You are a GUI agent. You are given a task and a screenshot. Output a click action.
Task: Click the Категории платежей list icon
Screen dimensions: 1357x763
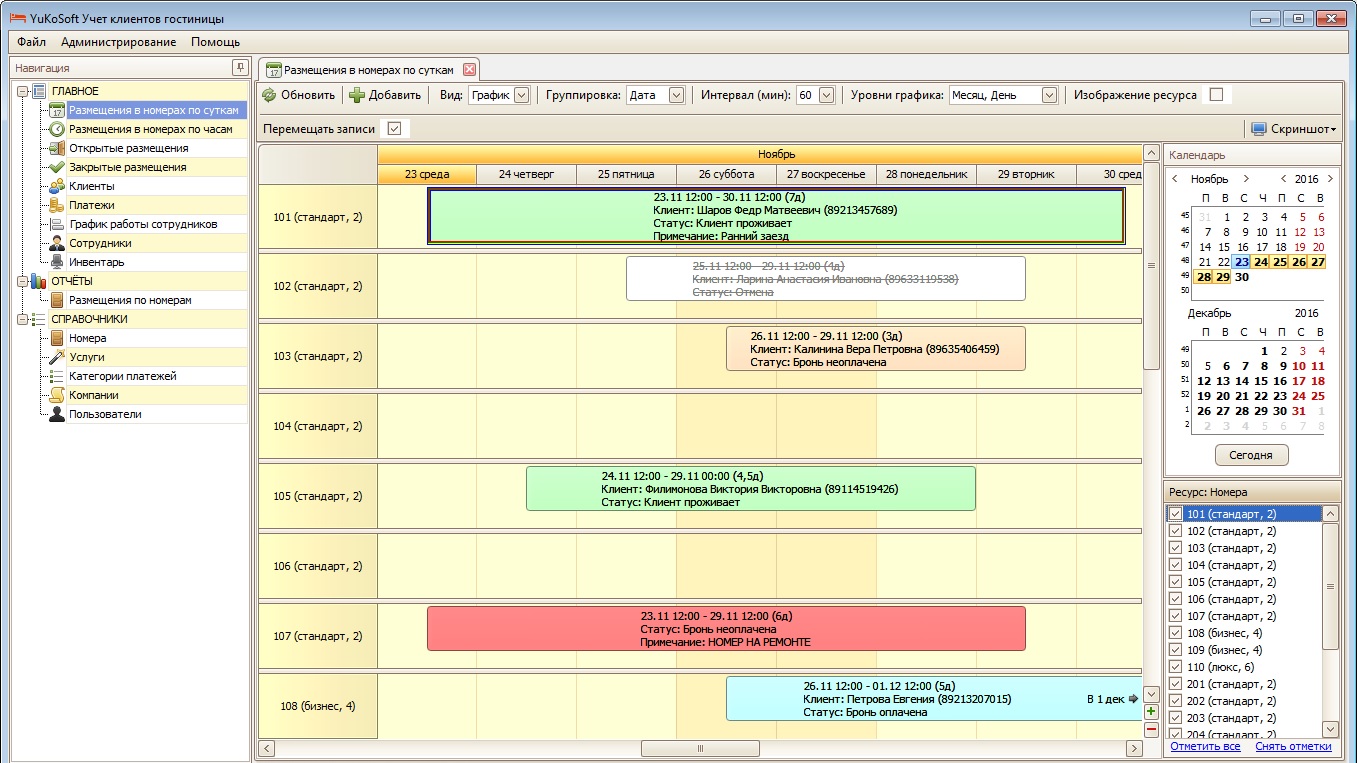coord(58,376)
